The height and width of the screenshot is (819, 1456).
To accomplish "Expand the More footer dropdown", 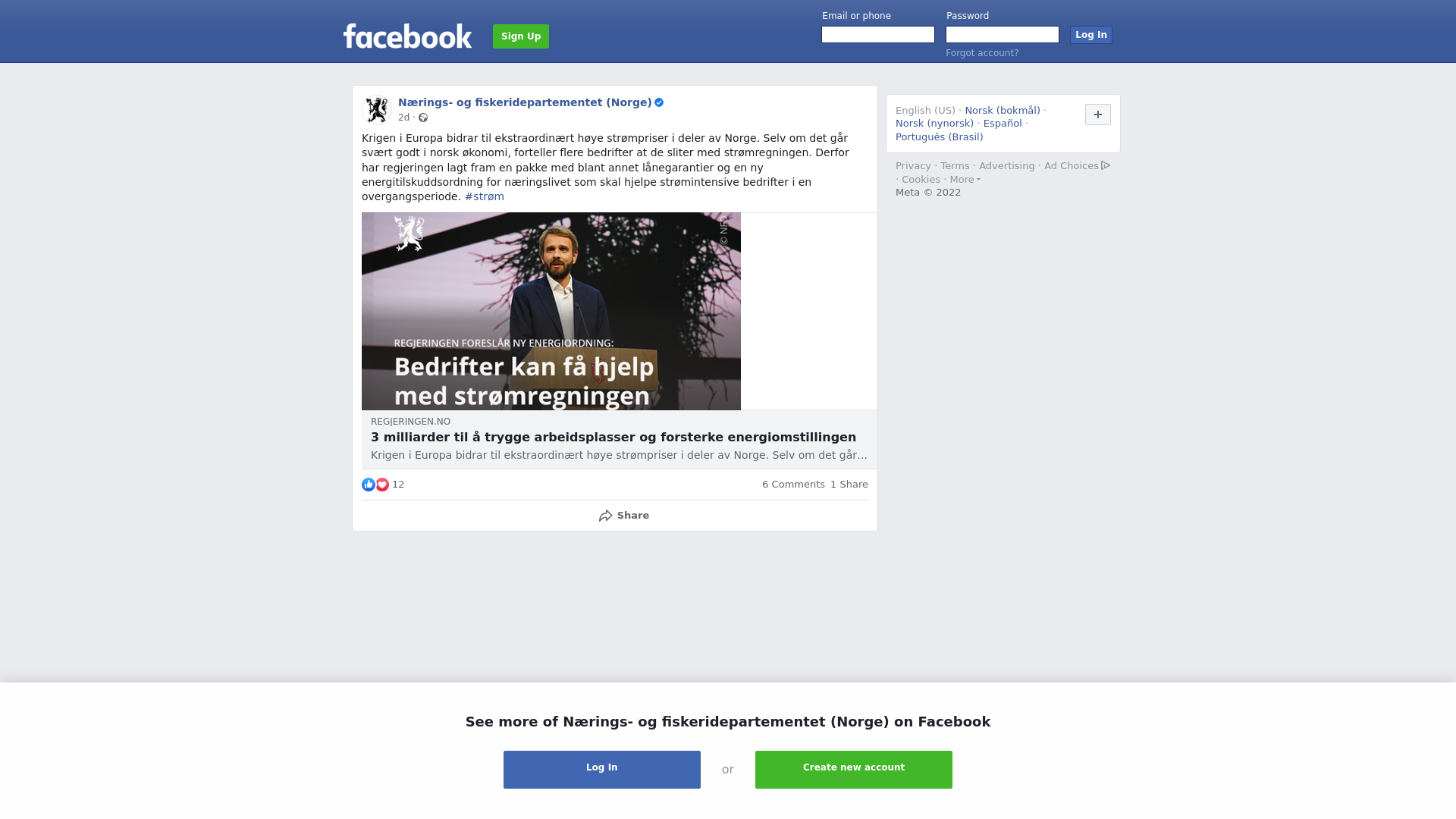I will (x=965, y=180).
